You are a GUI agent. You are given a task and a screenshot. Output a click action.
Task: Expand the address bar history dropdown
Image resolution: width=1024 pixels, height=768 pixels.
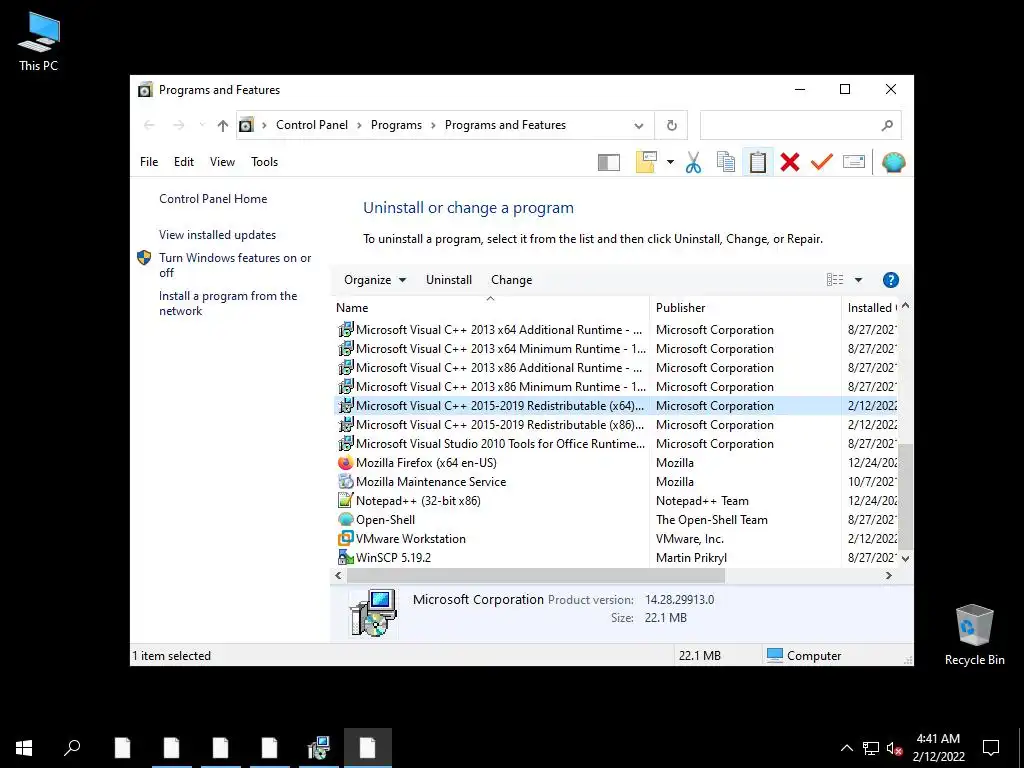639,125
